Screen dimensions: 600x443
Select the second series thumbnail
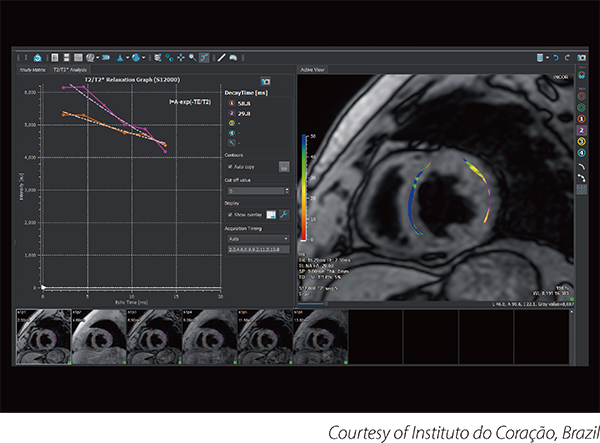pos(99,337)
